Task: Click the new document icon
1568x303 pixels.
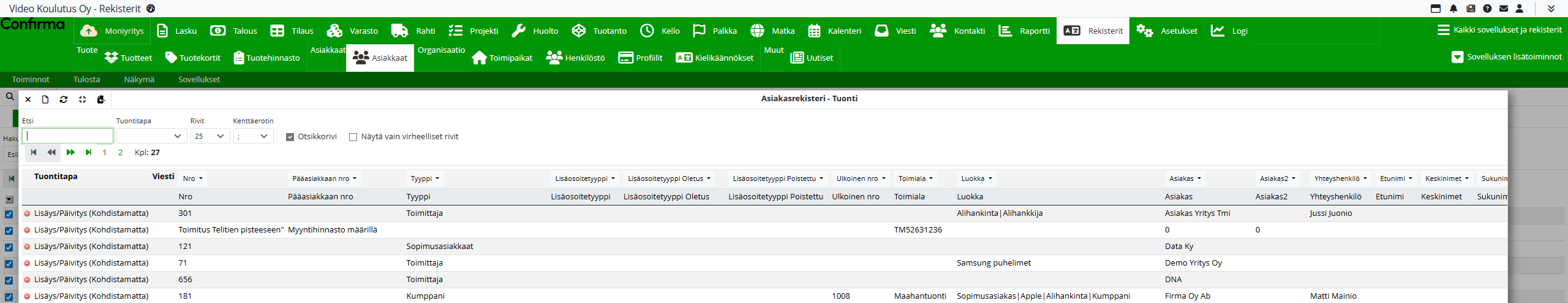Action: pyautogui.click(x=45, y=99)
